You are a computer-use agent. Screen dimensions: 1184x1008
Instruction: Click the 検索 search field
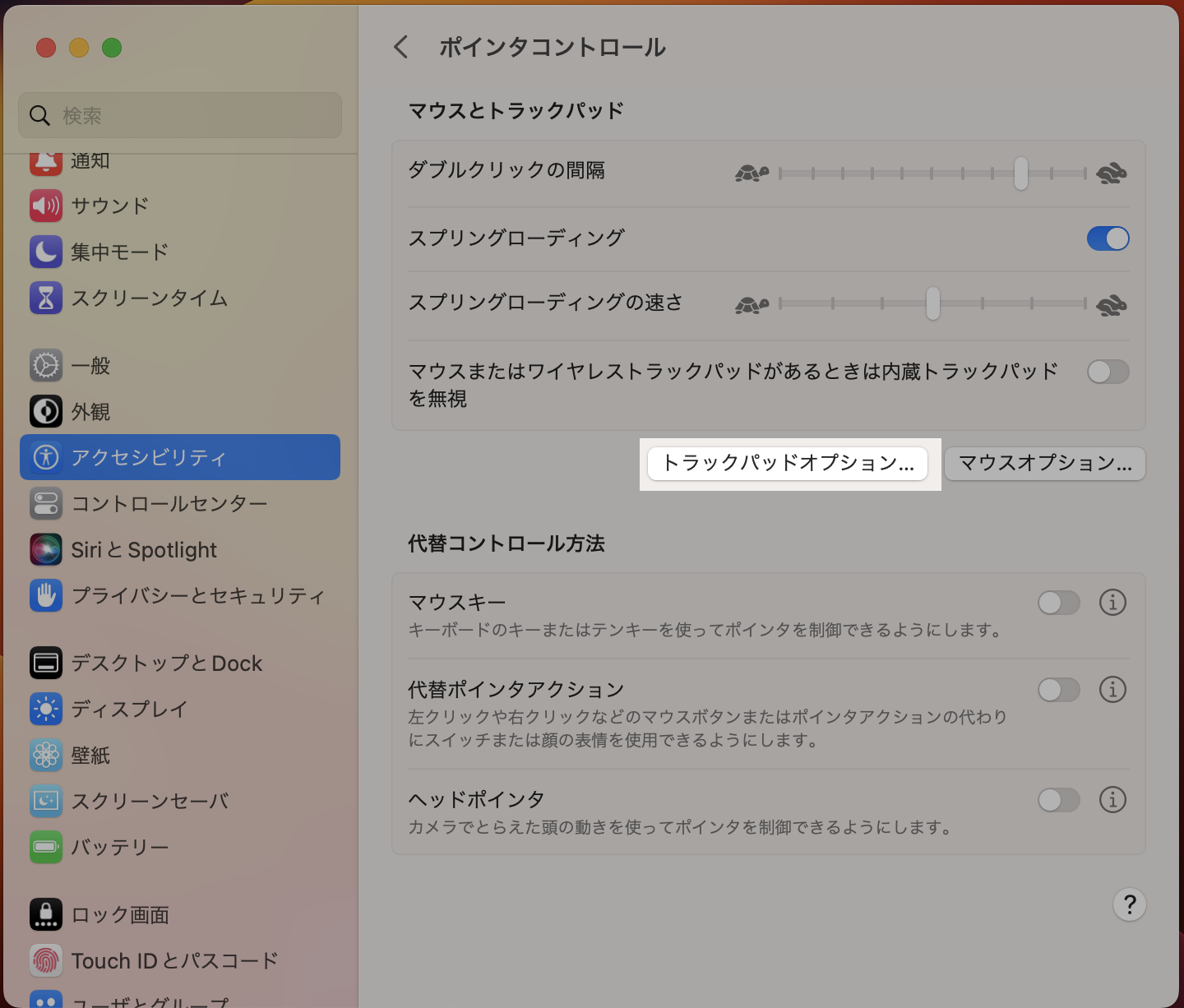click(x=181, y=115)
